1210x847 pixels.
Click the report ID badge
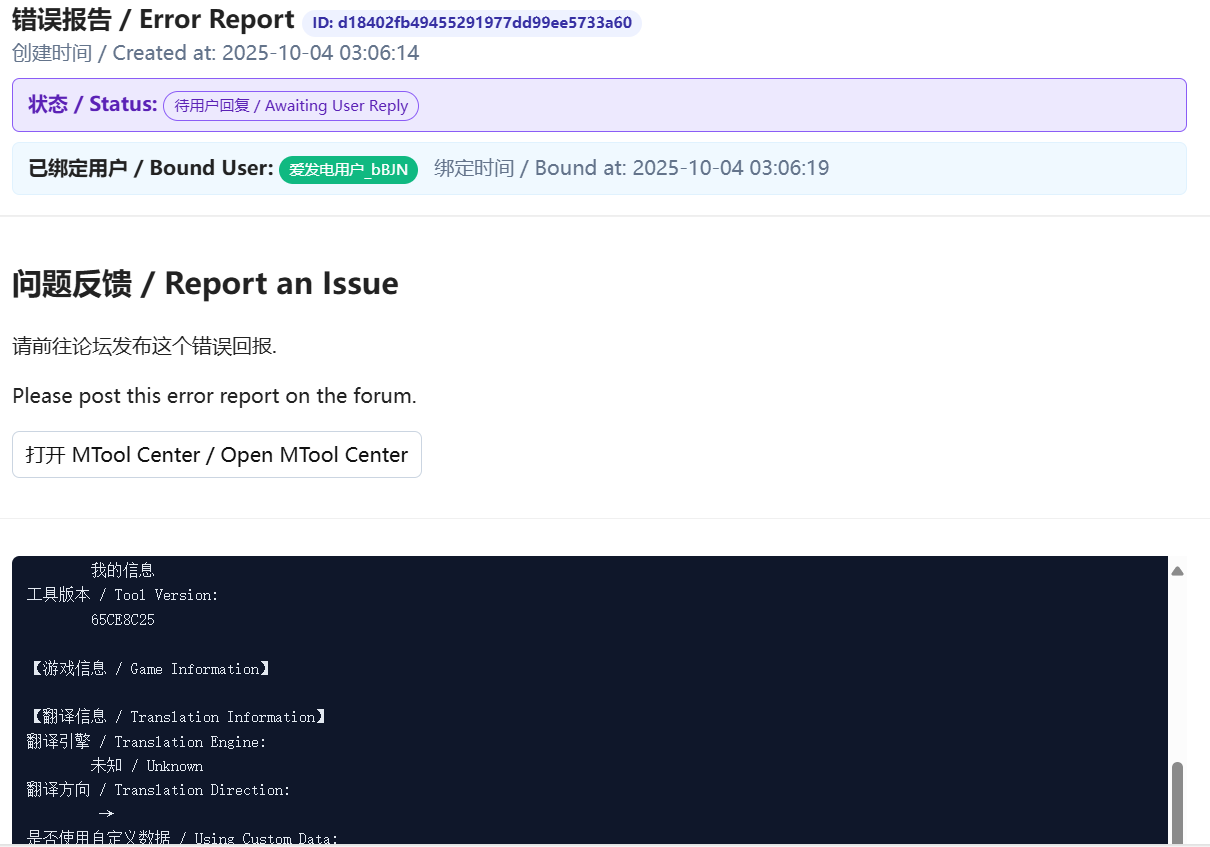[x=471, y=23]
